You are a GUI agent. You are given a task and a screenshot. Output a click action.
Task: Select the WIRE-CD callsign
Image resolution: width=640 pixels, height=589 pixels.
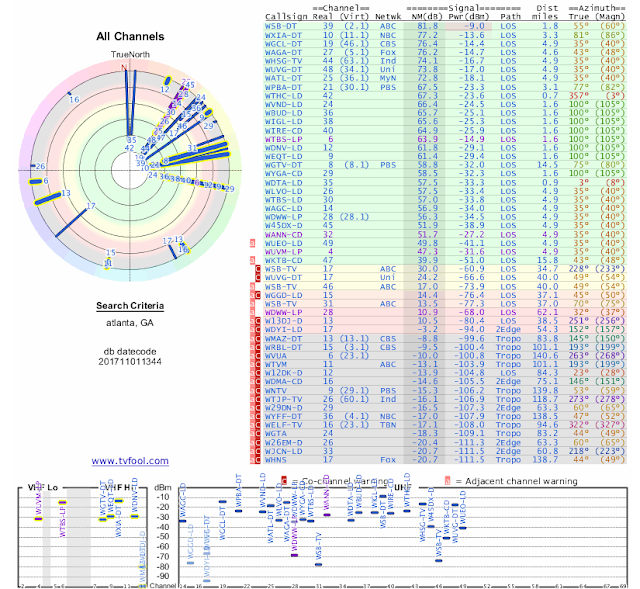(x=283, y=131)
